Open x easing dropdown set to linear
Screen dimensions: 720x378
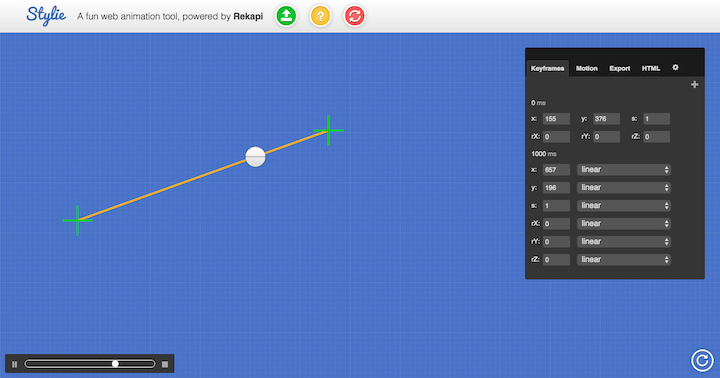624,169
